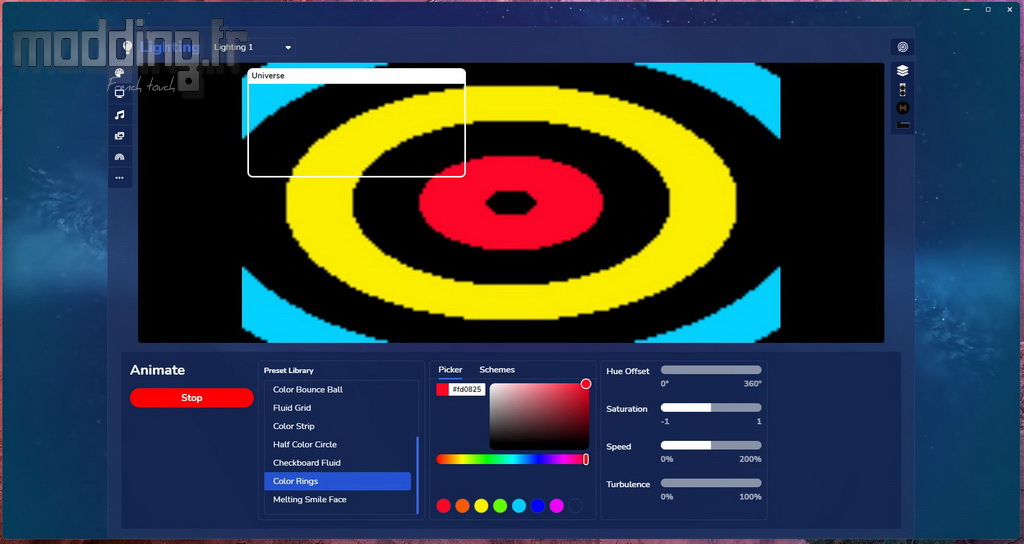This screenshot has height=544, width=1024.
Task: Select the Half Color Circle preset
Action: click(338, 444)
